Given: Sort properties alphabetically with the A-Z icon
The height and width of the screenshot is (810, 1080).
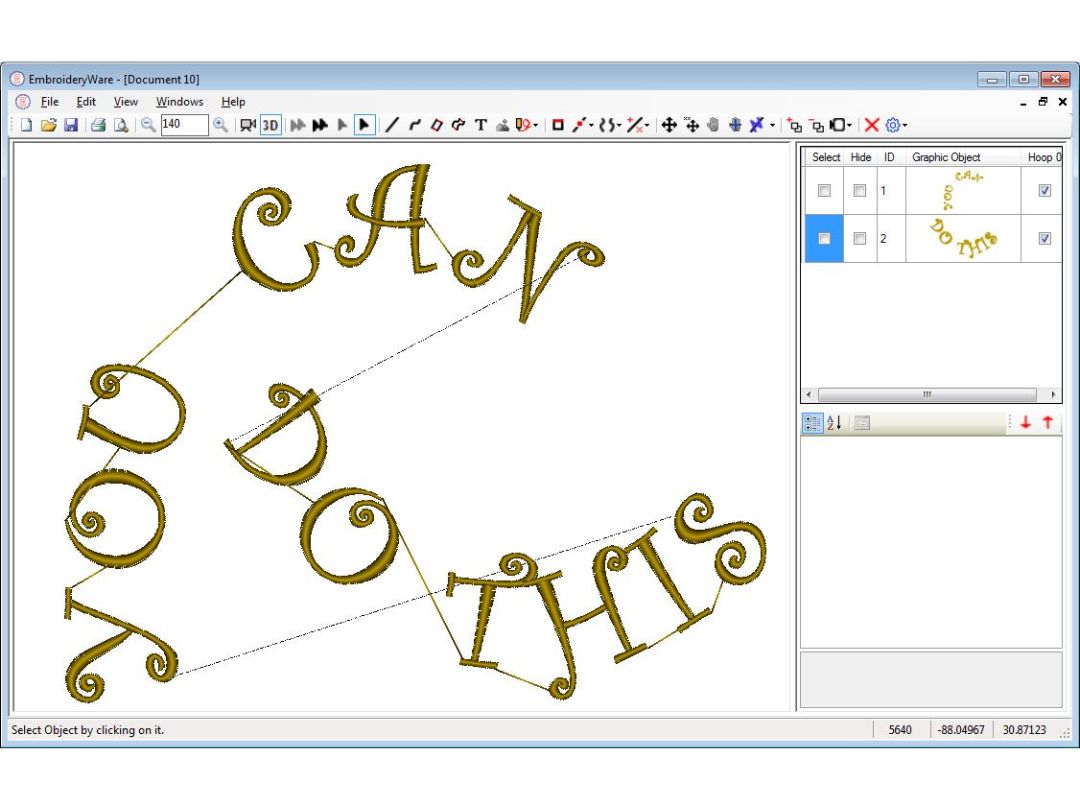Looking at the screenshot, I should pos(834,423).
